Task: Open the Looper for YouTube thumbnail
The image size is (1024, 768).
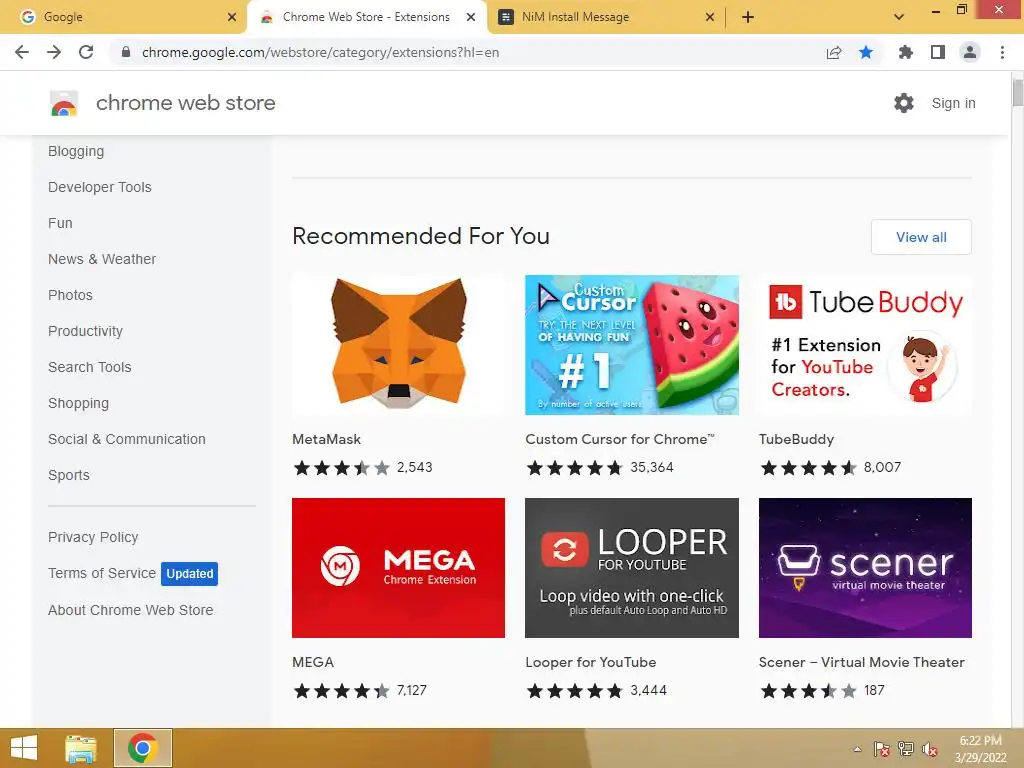Action: coord(632,568)
